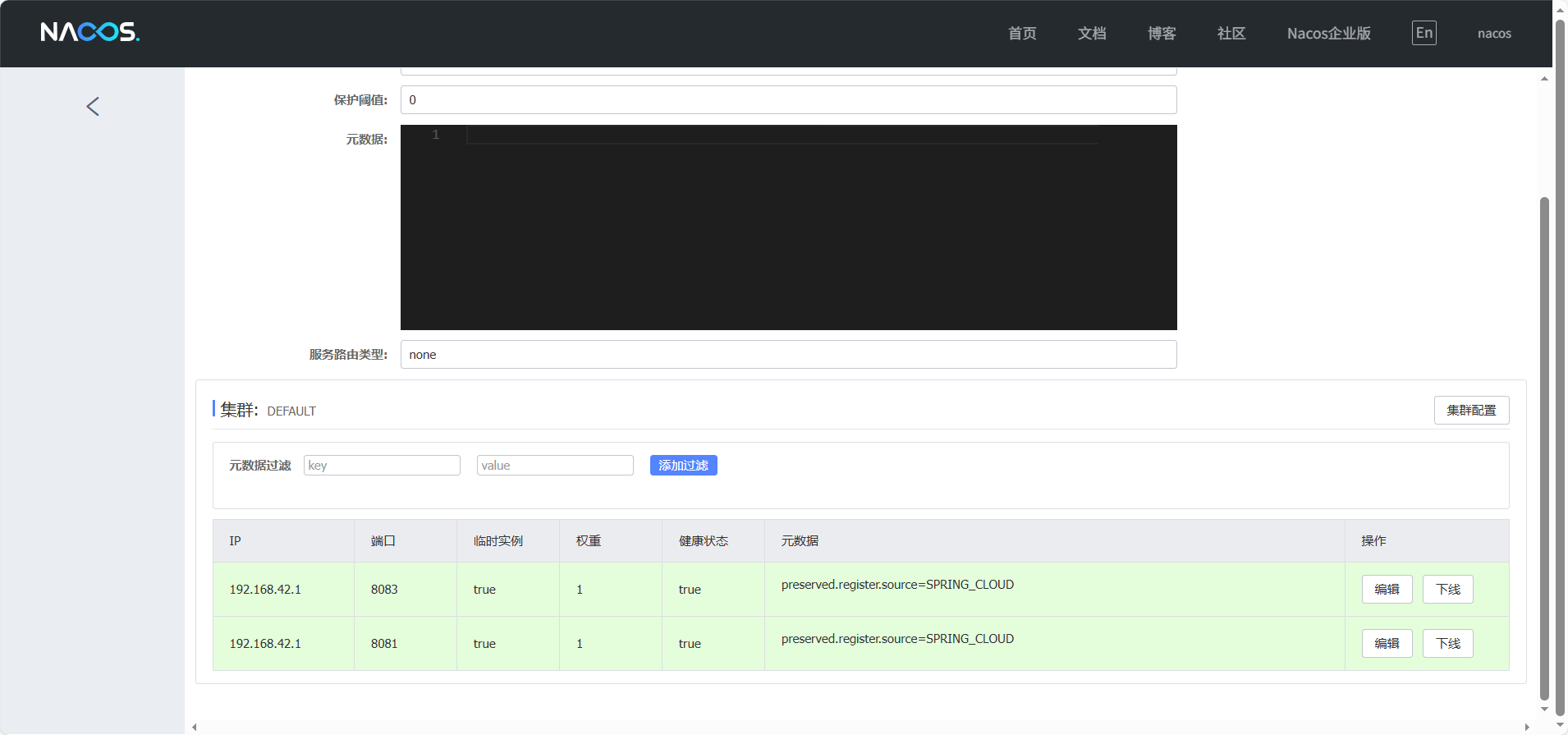Image resolution: width=1568 pixels, height=735 pixels.
Task: Go back using the left chevron arrow
Action: (x=93, y=106)
